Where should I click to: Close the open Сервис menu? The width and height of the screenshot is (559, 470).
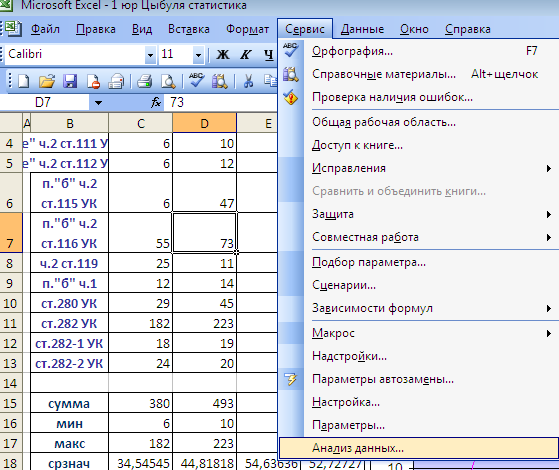305,29
